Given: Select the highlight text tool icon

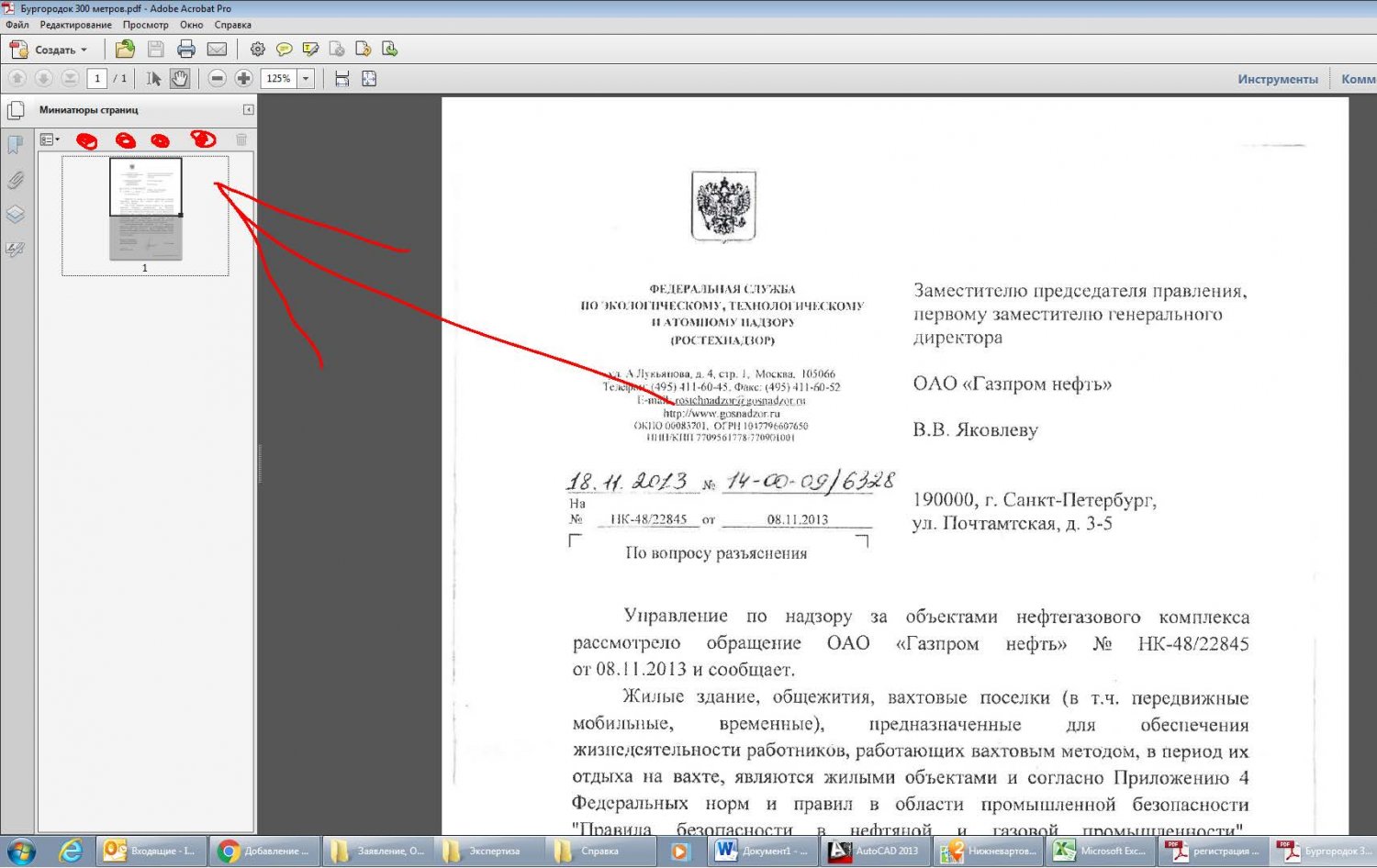Looking at the screenshot, I should [311, 50].
